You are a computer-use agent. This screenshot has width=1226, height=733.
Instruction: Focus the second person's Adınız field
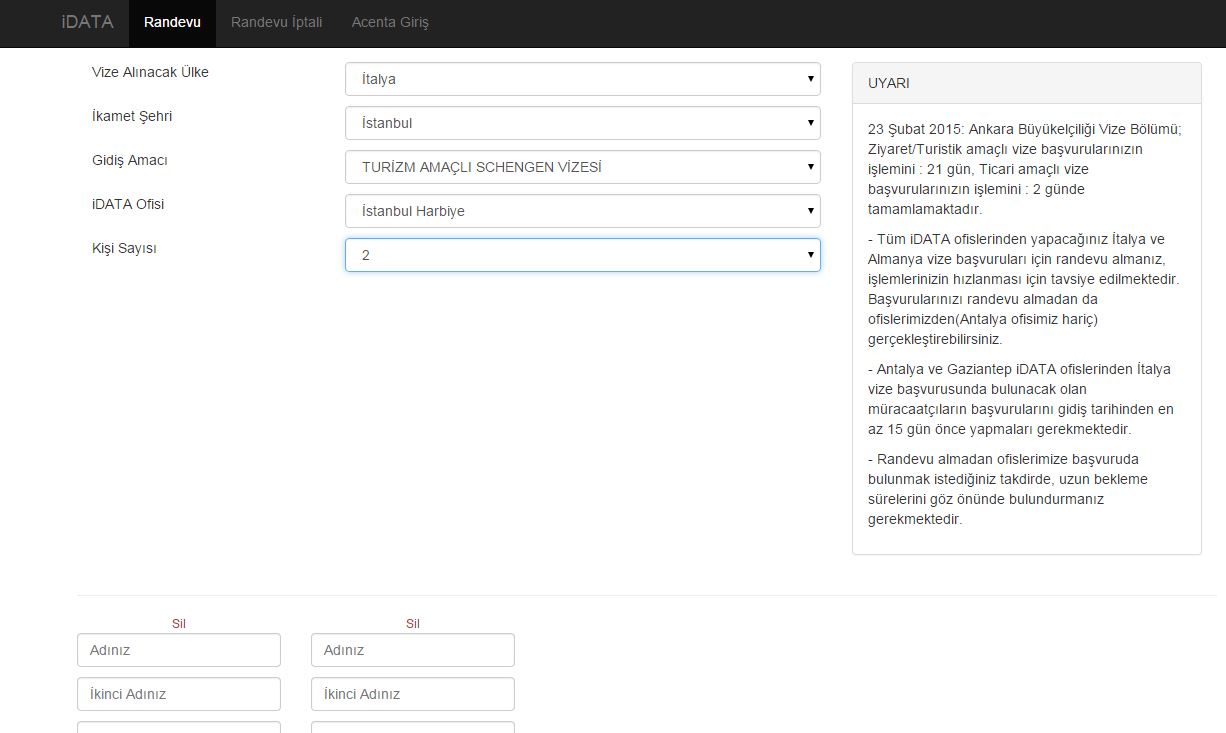click(413, 650)
